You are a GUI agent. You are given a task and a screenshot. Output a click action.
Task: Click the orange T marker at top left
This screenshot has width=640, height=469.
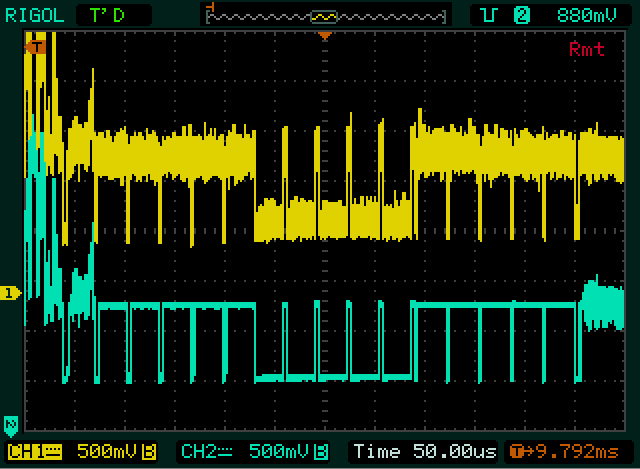click(38, 46)
